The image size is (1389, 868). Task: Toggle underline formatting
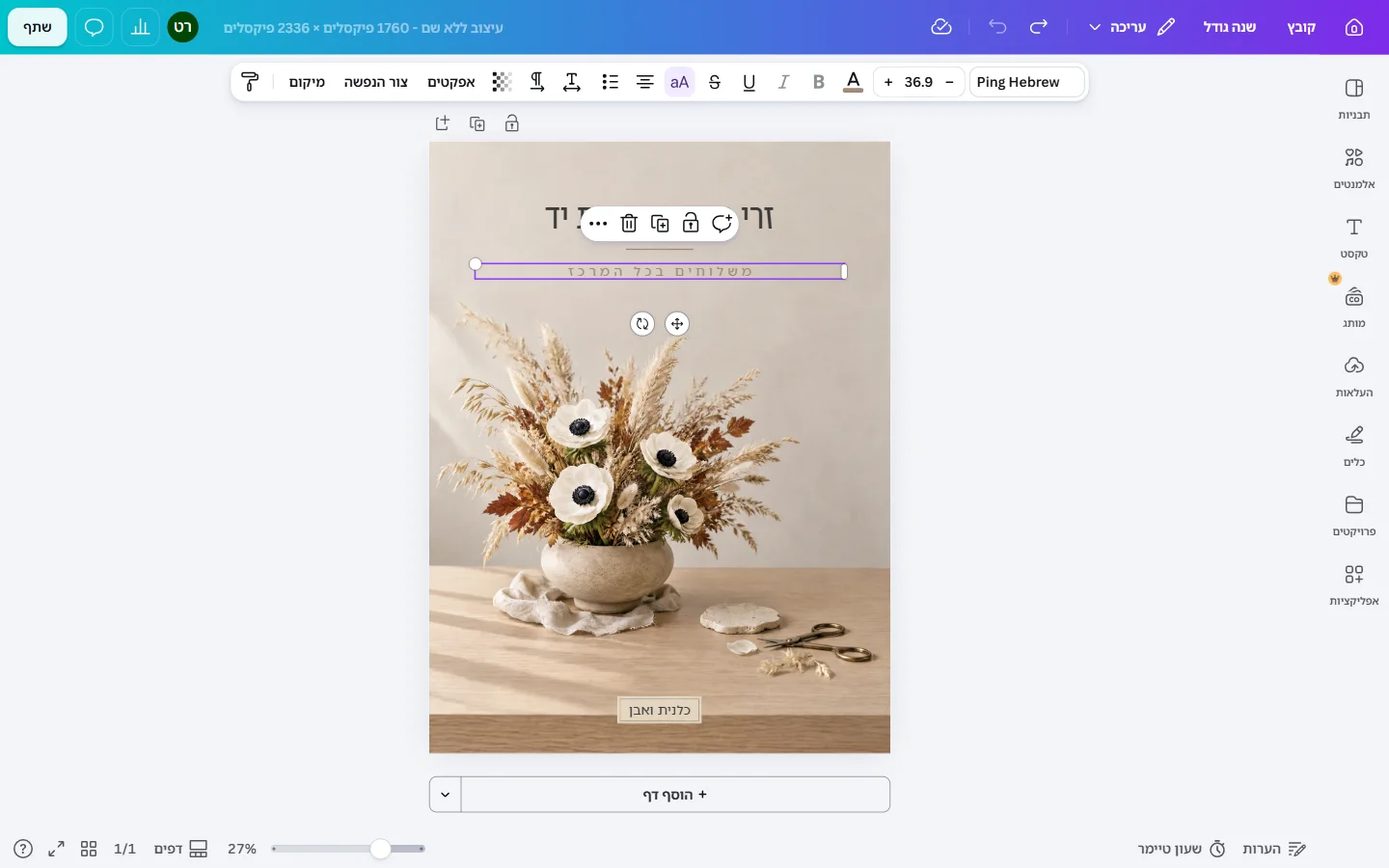[x=749, y=82]
